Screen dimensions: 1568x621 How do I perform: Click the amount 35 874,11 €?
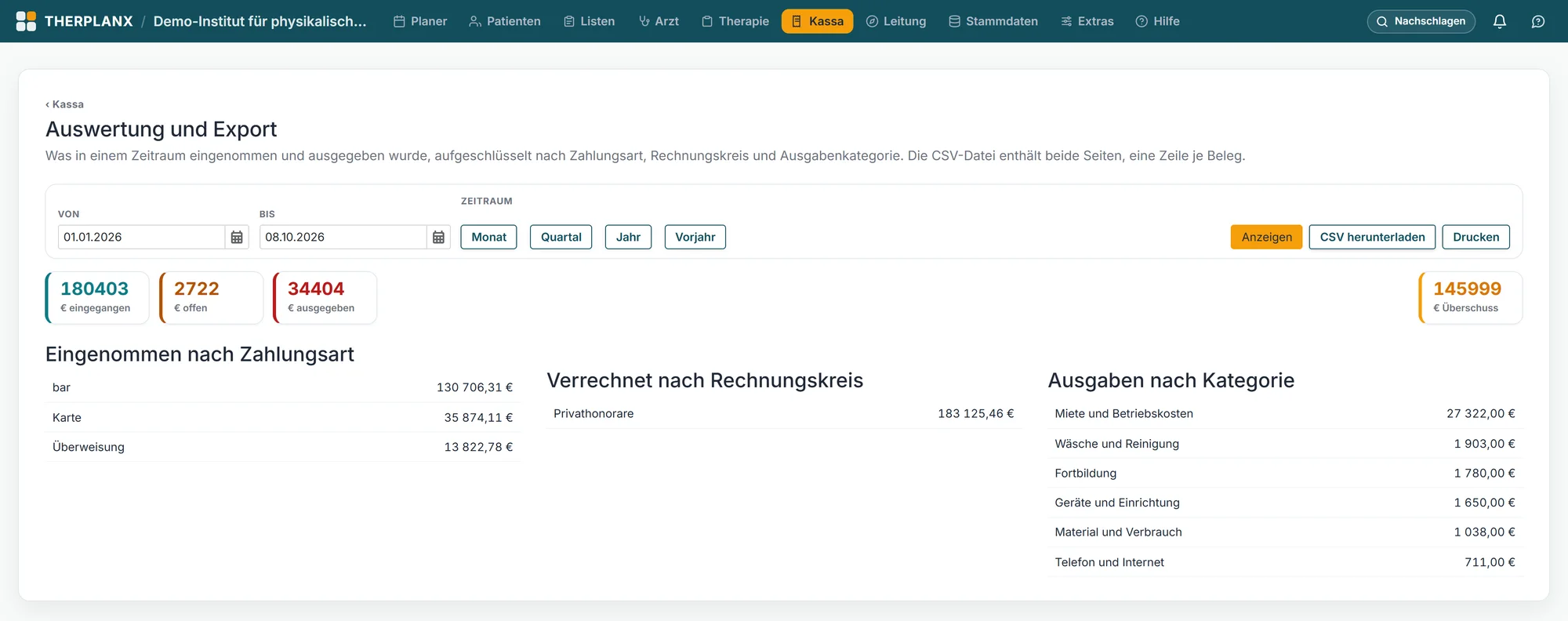coord(478,417)
